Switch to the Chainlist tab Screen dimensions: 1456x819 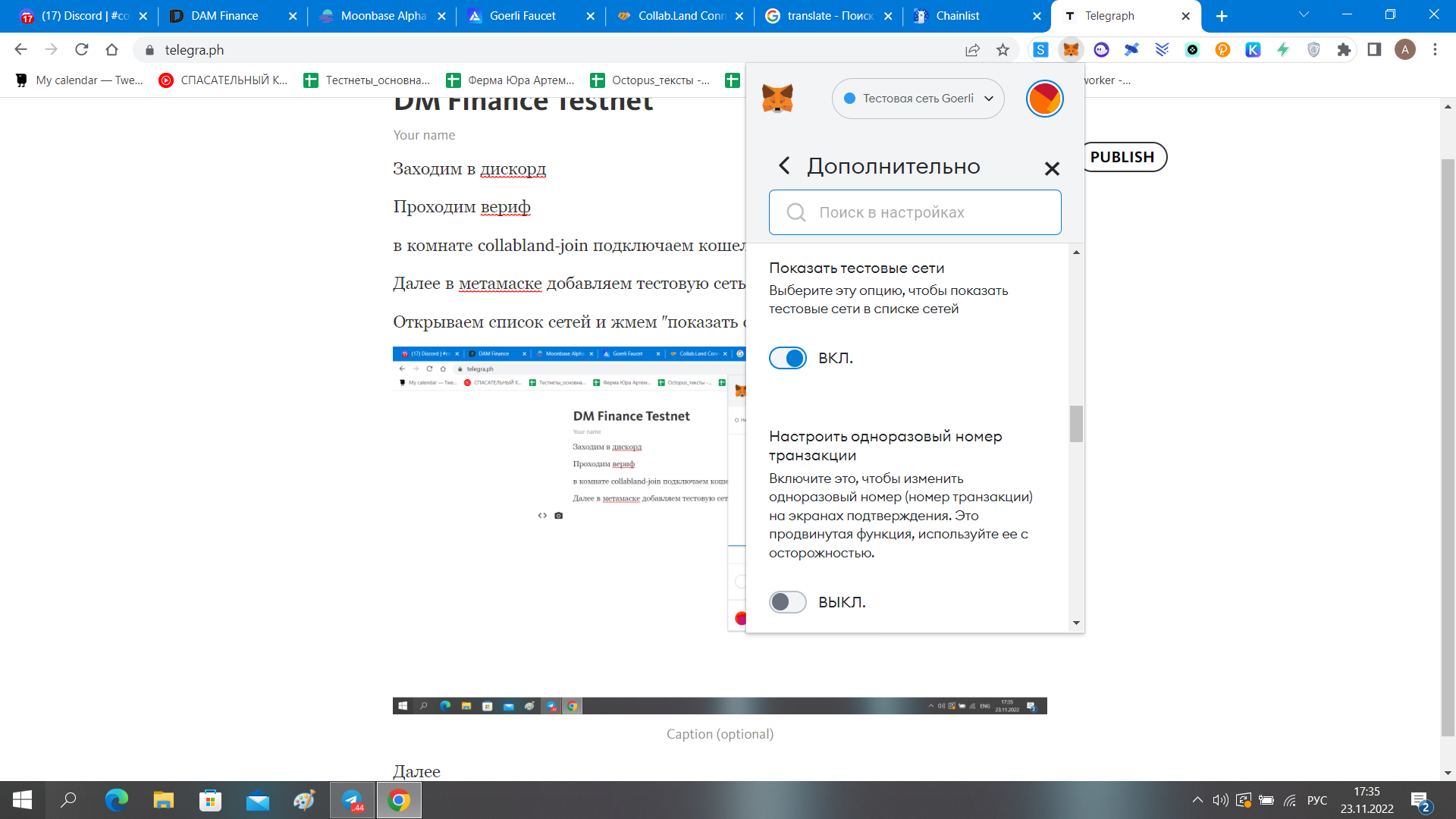point(957,16)
